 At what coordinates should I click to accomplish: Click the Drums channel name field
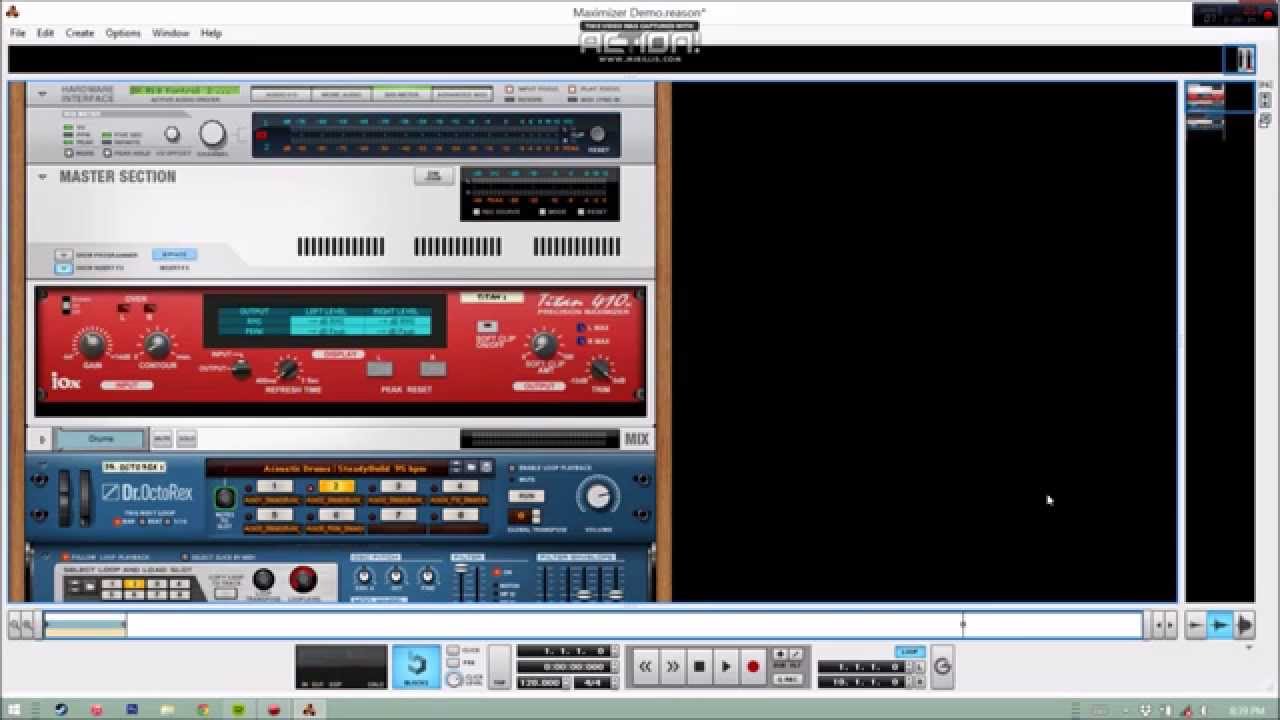point(101,439)
